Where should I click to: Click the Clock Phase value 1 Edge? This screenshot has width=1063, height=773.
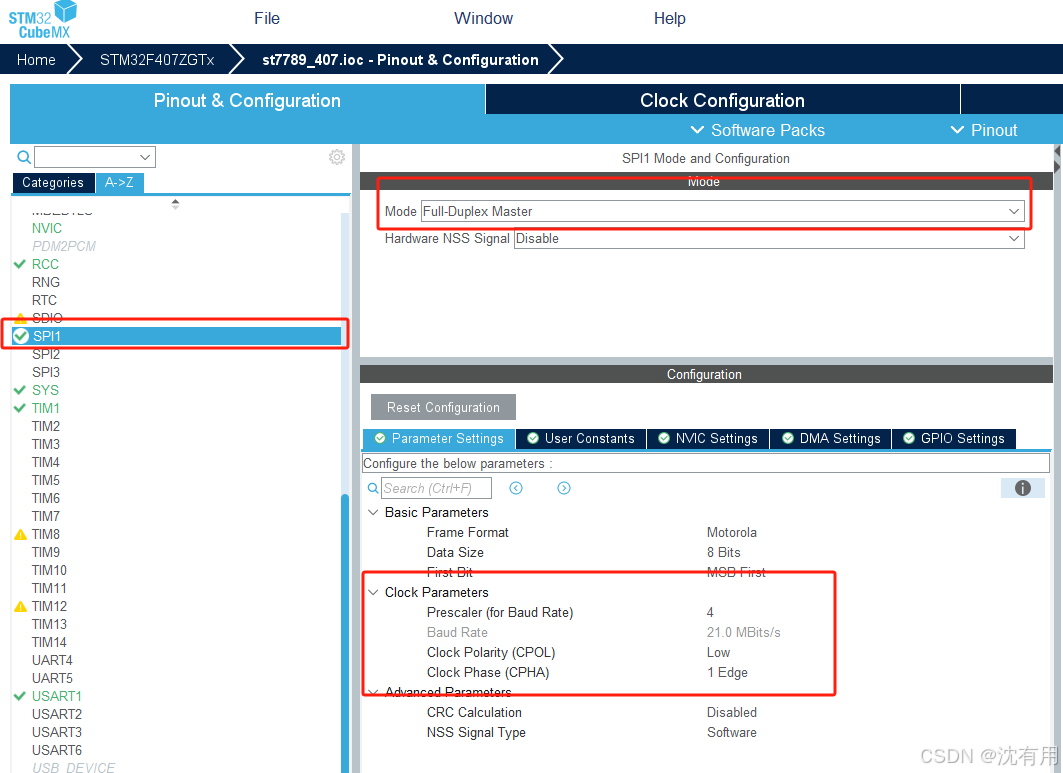[x=727, y=673]
